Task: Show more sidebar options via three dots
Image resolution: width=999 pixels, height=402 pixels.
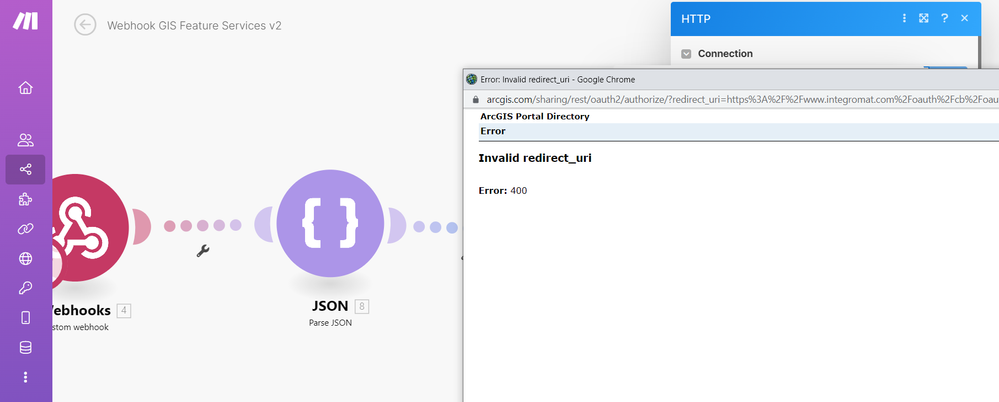Action: click(x=25, y=377)
